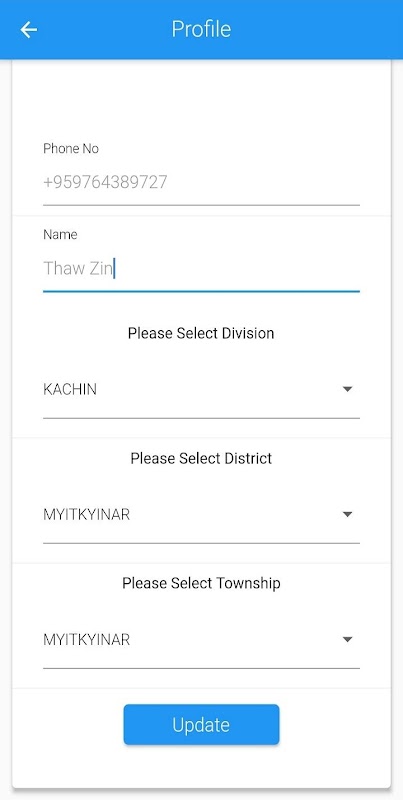Click the Name label
This screenshot has height=800, width=403.
coord(60,235)
